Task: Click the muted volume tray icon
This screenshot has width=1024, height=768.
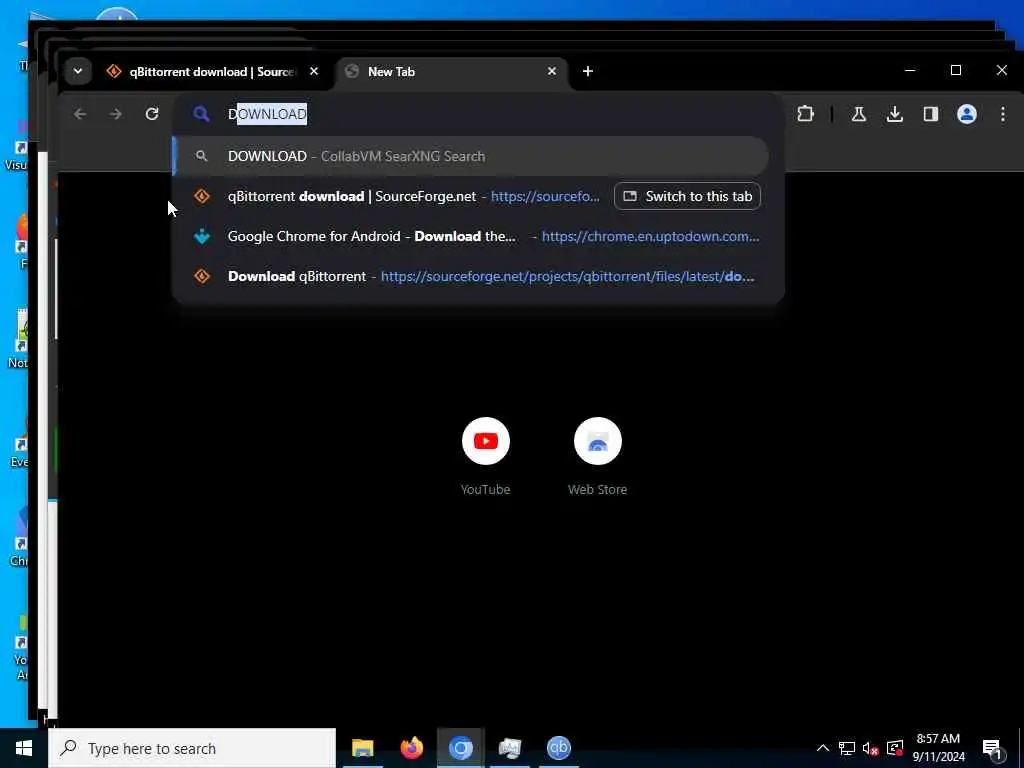Action: 871,748
